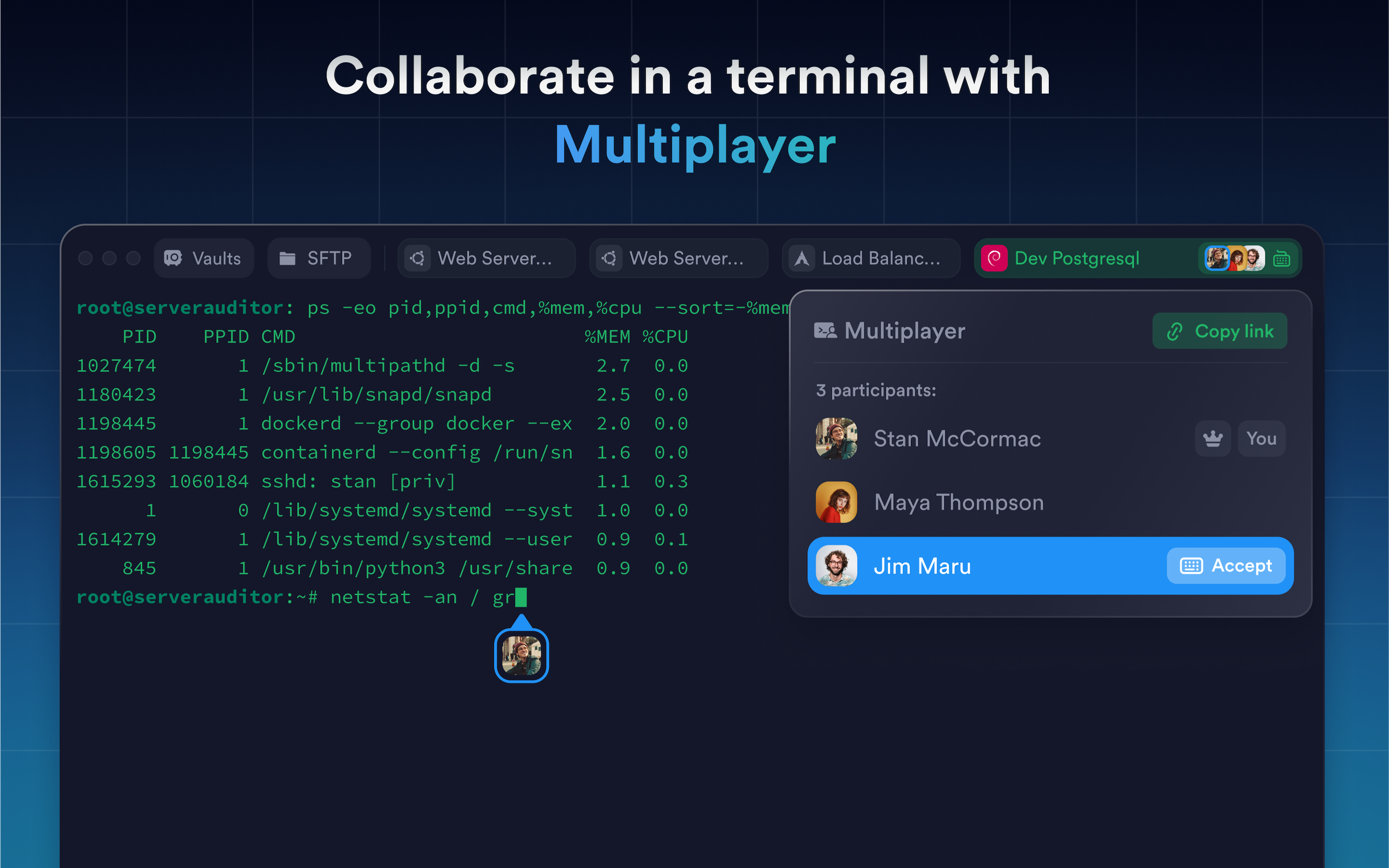Select participant Stan McCormac
1389x868 pixels.
pyautogui.click(x=1050, y=439)
